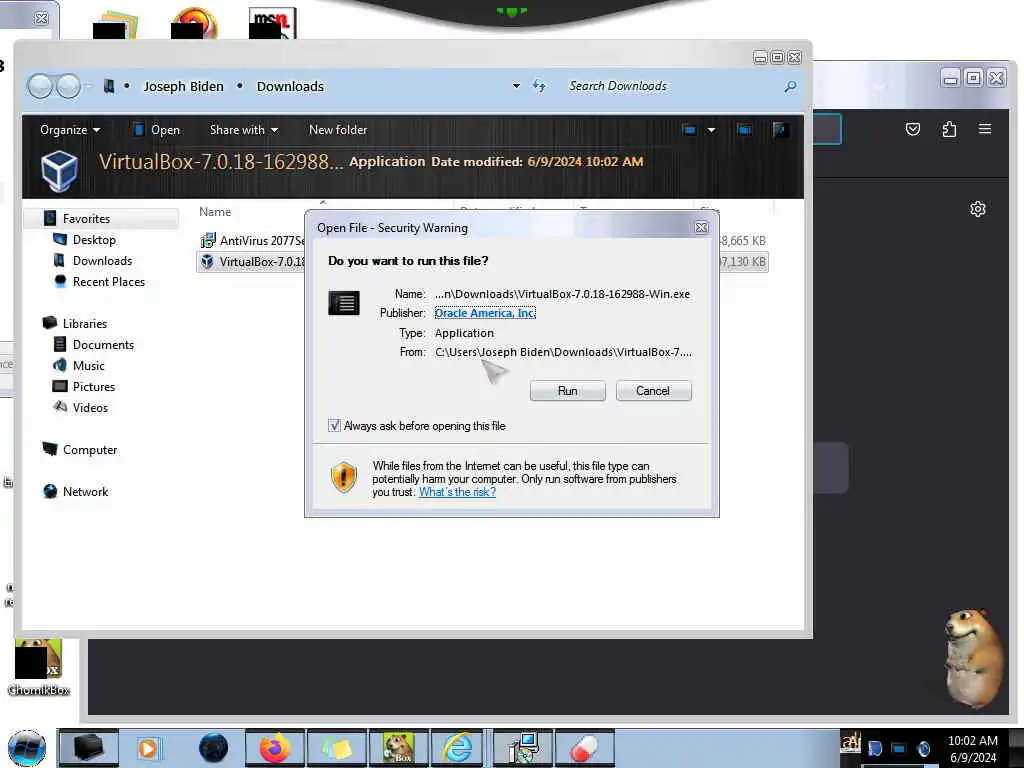This screenshot has width=1024, height=768.
Task: Click the network tray icon
Action: pyautogui.click(x=899, y=748)
